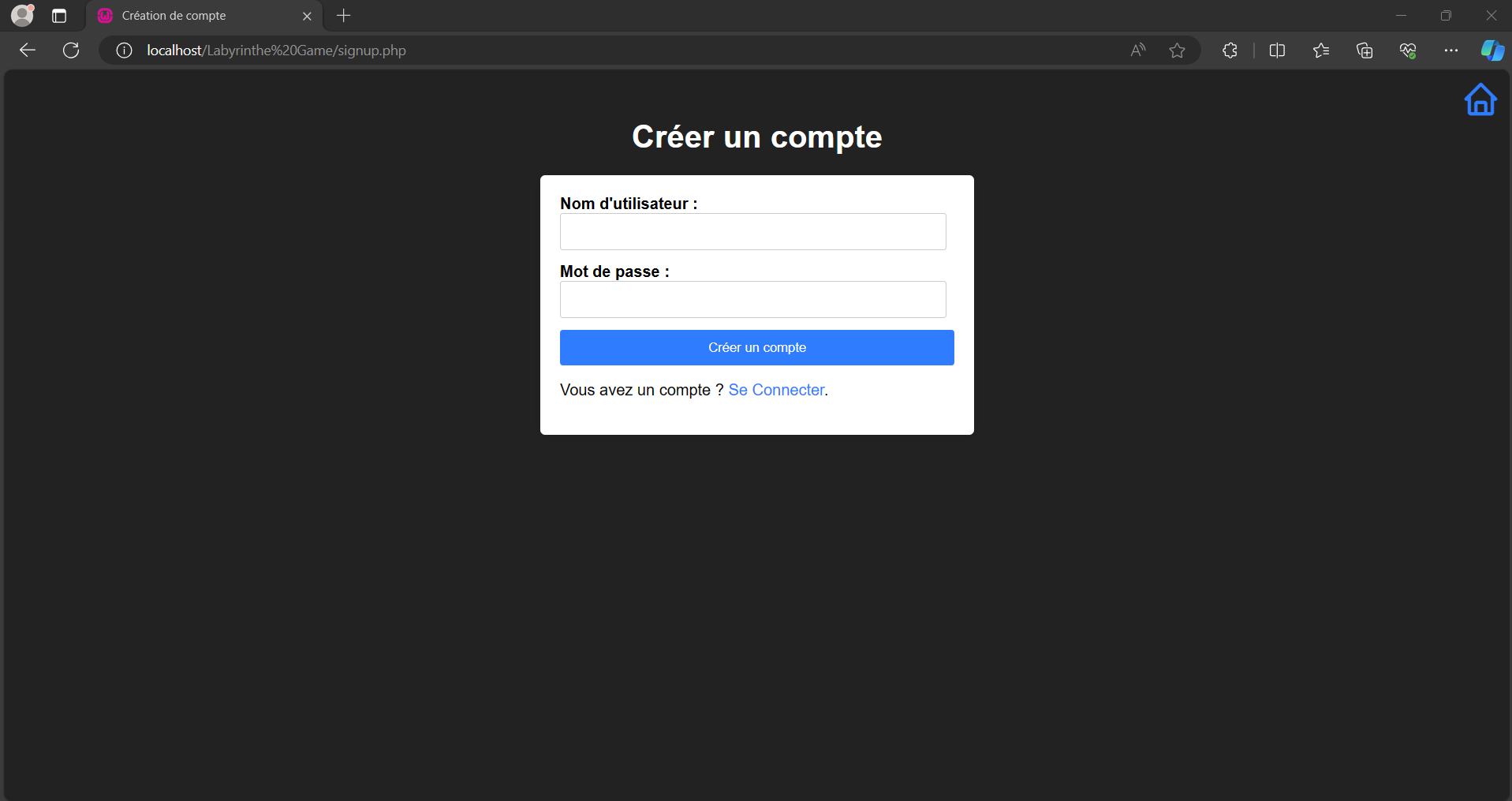Close the Création de compte tab
Viewport: 1512px width, 801px height.
(307, 16)
